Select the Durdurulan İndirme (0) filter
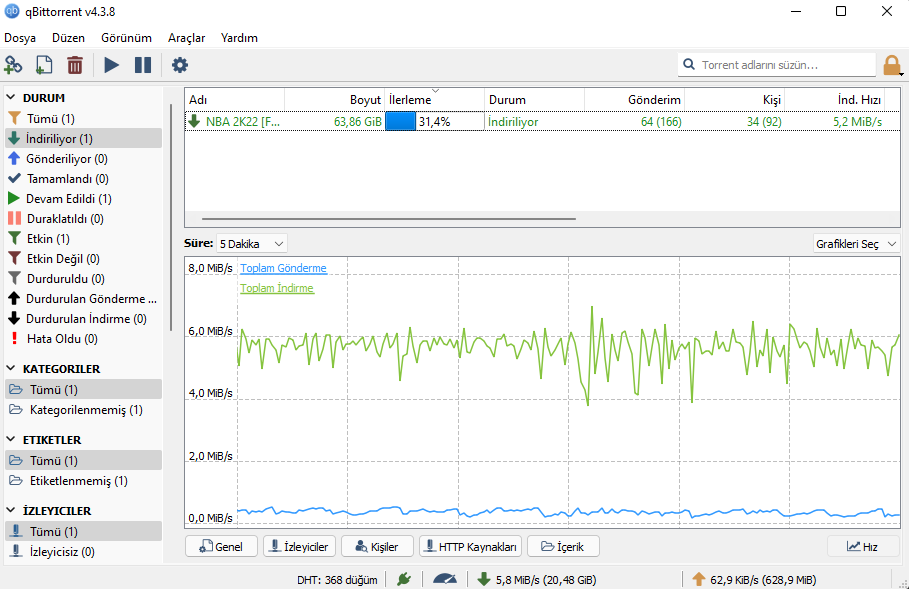The height and width of the screenshot is (589, 909). pos(83,318)
